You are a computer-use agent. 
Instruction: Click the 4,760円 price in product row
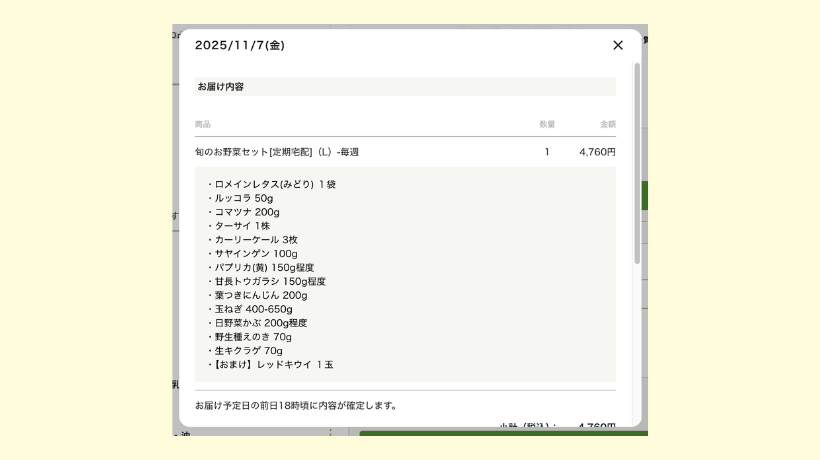point(597,152)
